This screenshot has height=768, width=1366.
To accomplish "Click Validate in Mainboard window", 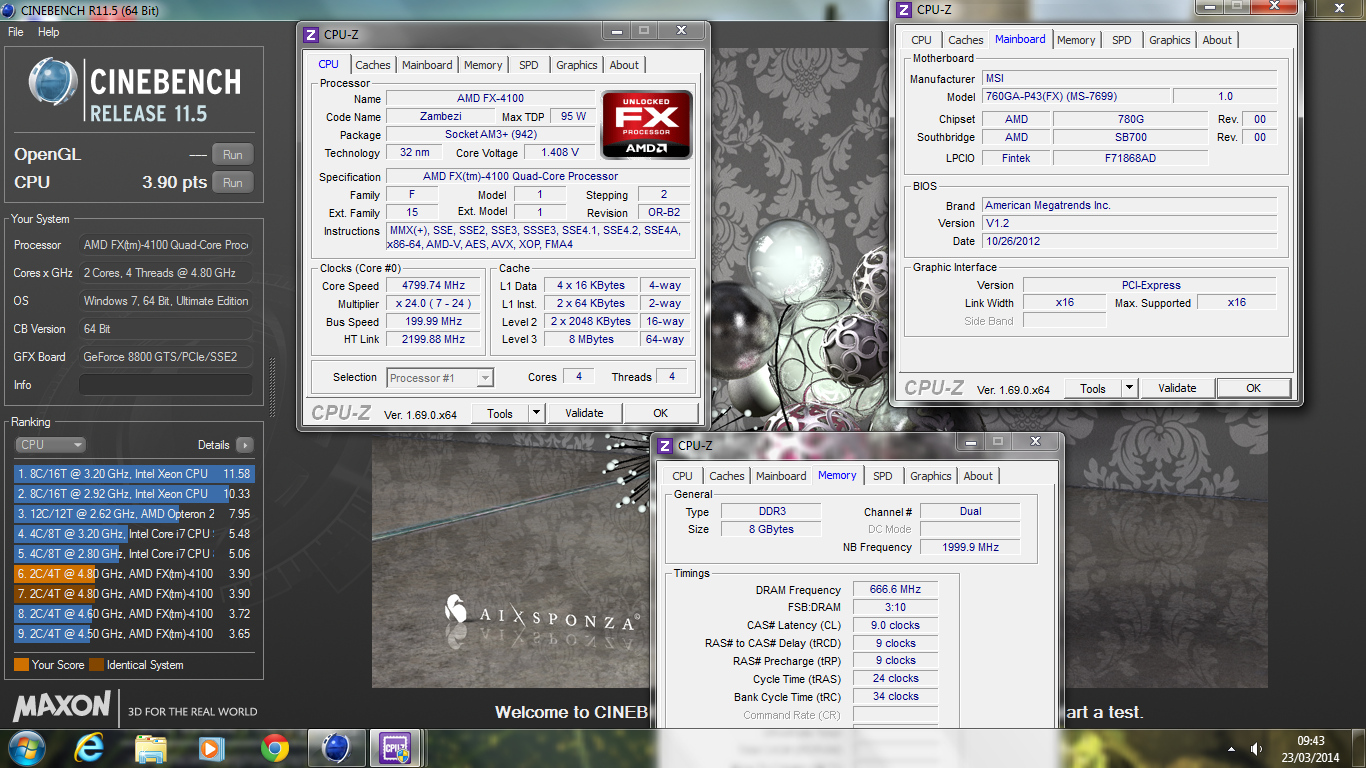I will pos(1177,388).
